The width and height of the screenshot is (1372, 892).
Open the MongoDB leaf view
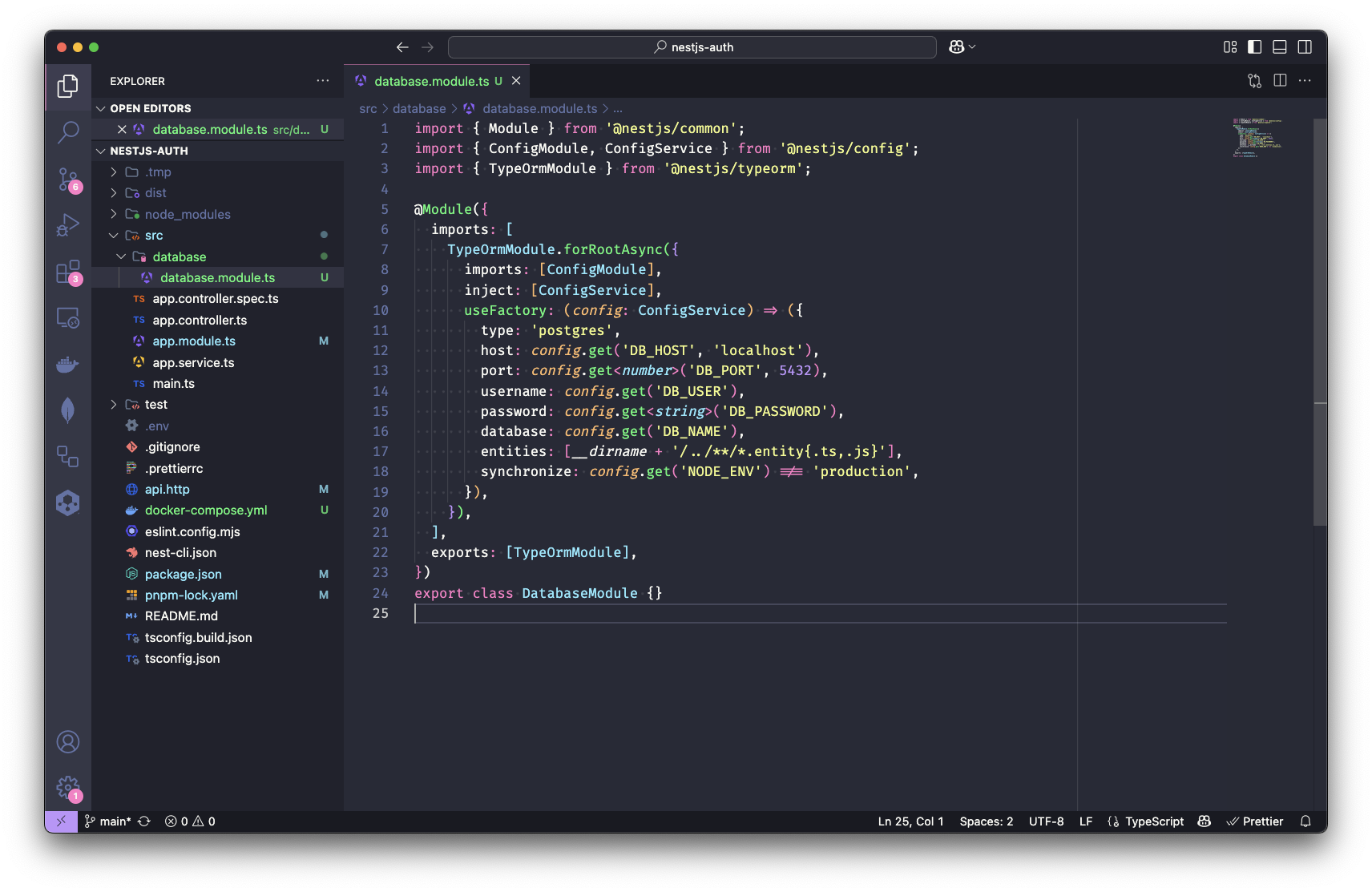(x=68, y=410)
